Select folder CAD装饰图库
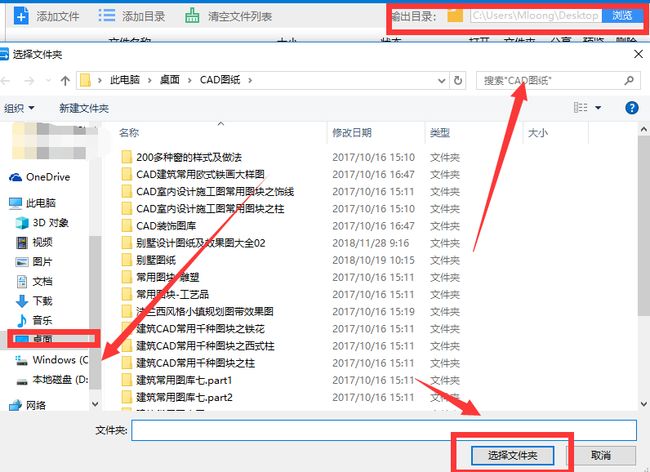 (159, 226)
